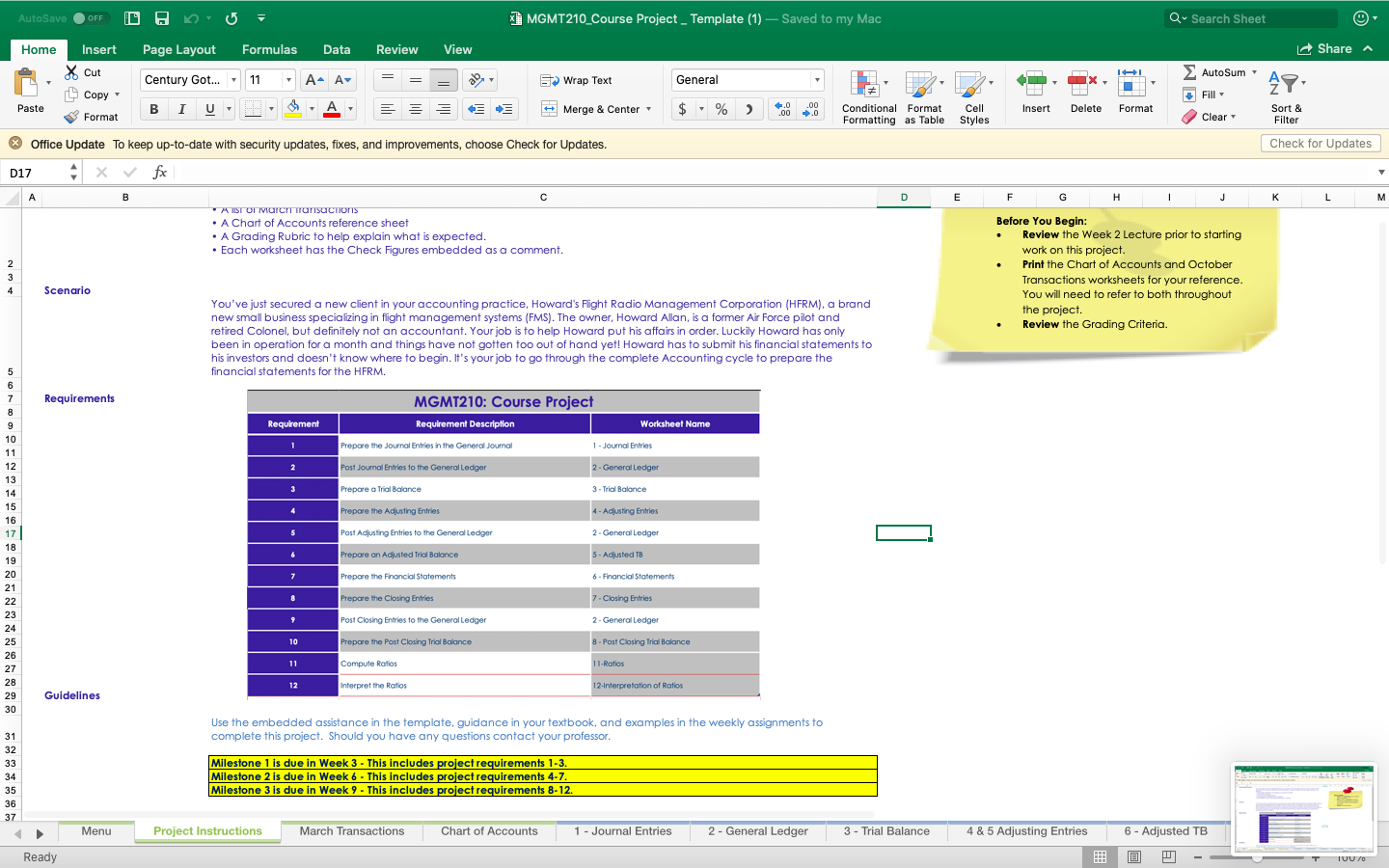
Task: Toggle italic formatting
Action: (180, 109)
